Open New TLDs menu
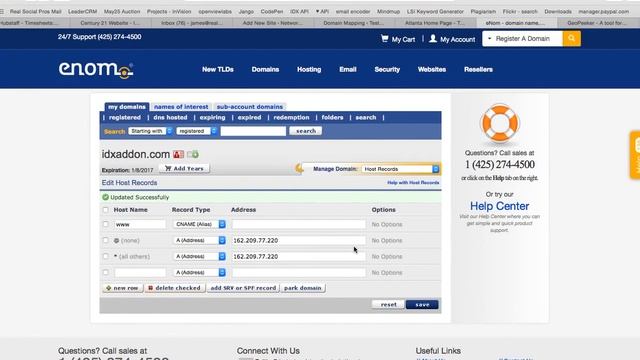The image size is (640, 360). coord(218,69)
